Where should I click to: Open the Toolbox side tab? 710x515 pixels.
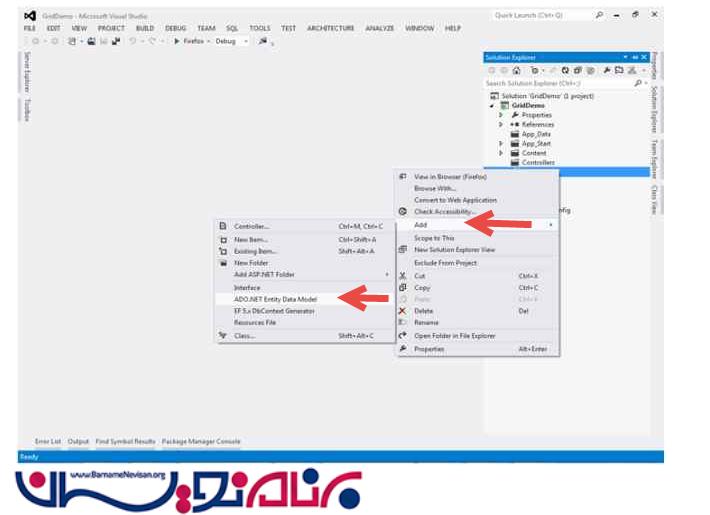[x=27, y=110]
